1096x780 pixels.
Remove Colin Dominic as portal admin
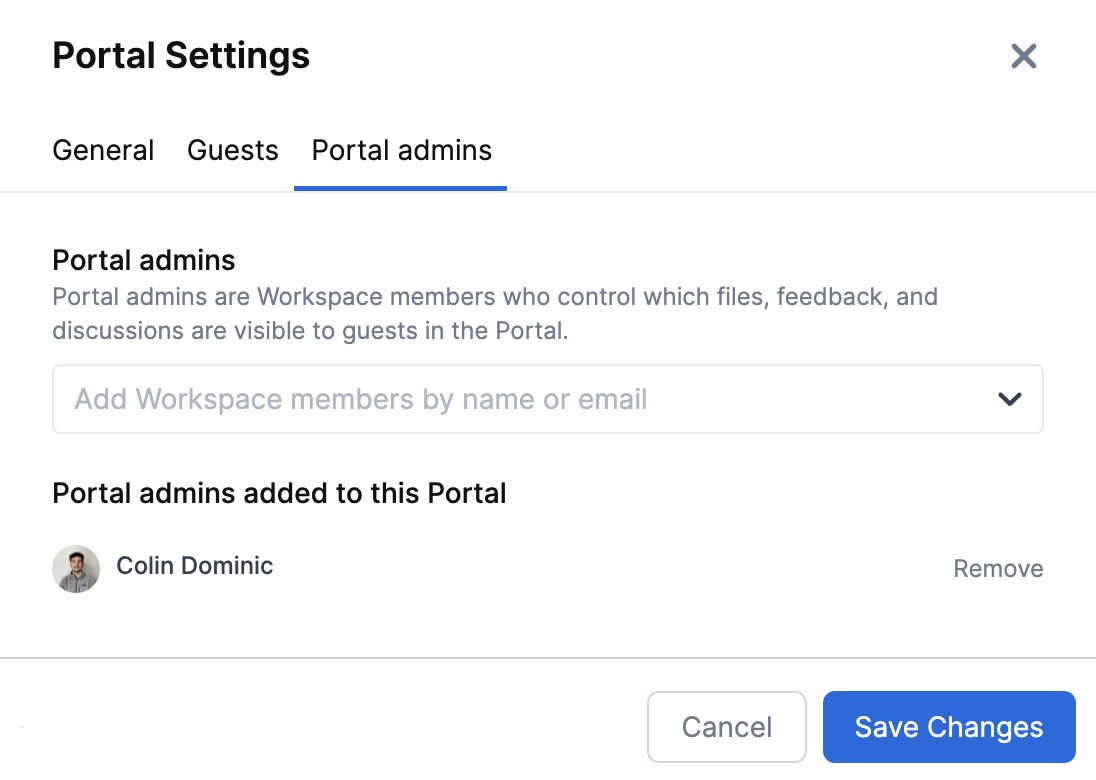click(998, 569)
